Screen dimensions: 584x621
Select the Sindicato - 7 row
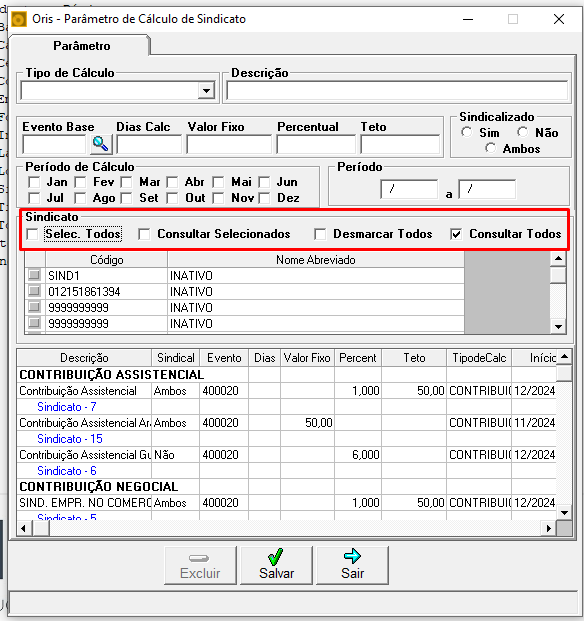pyautogui.click(x=84, y=407)
